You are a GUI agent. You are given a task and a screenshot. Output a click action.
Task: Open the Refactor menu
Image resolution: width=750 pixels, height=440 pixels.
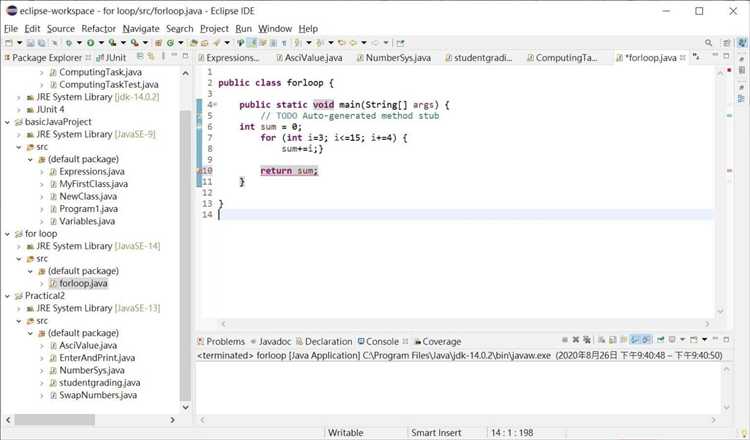98,29
